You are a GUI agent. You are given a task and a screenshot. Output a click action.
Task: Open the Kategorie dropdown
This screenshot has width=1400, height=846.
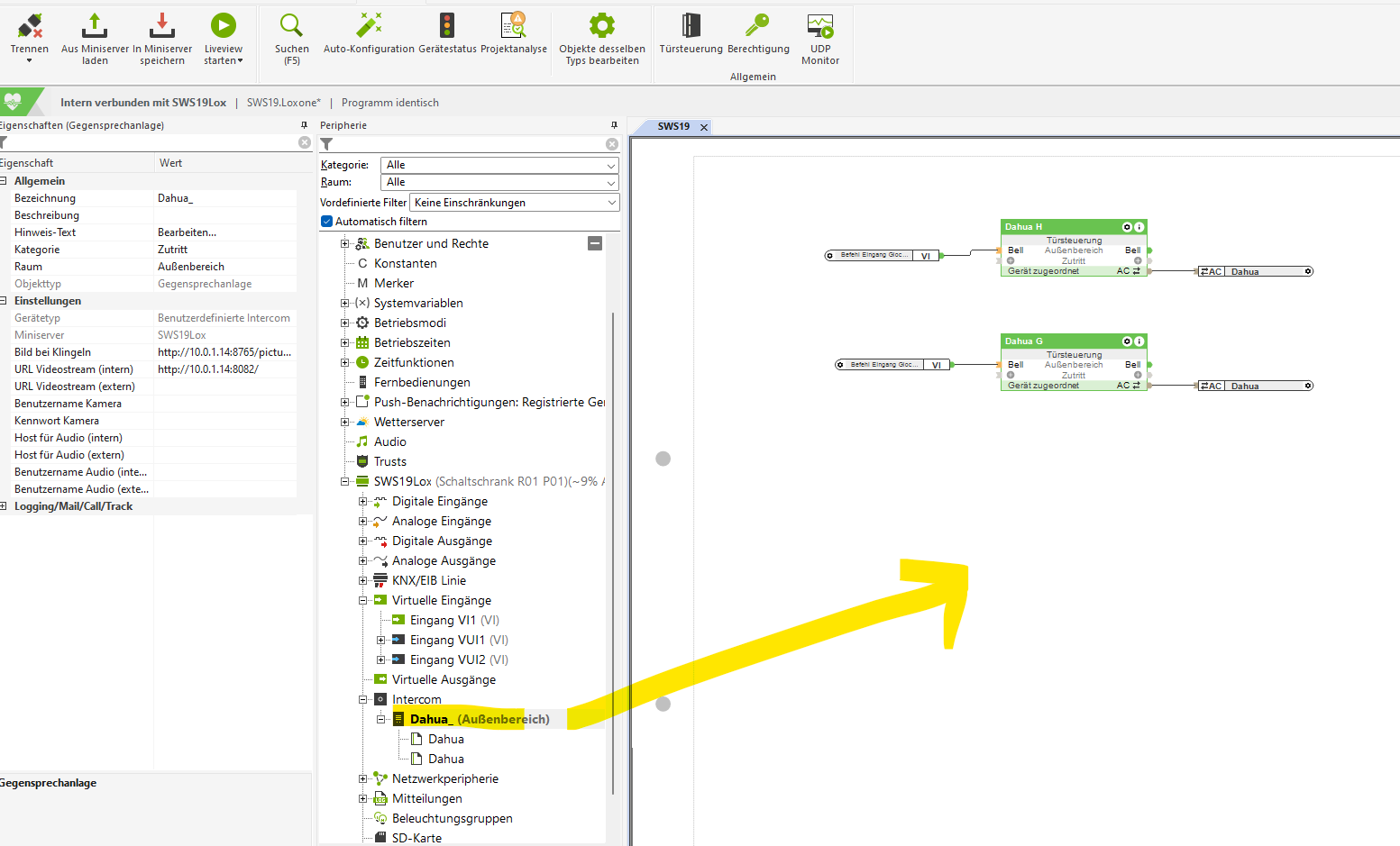point(499,165)
